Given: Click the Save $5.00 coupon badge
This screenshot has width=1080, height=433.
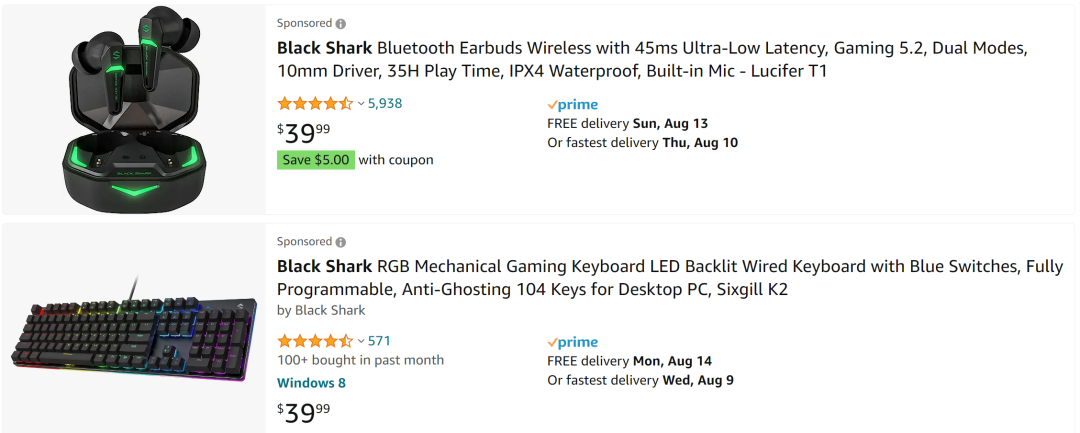Looking at the screenshot, I should [x=315, y=160].
